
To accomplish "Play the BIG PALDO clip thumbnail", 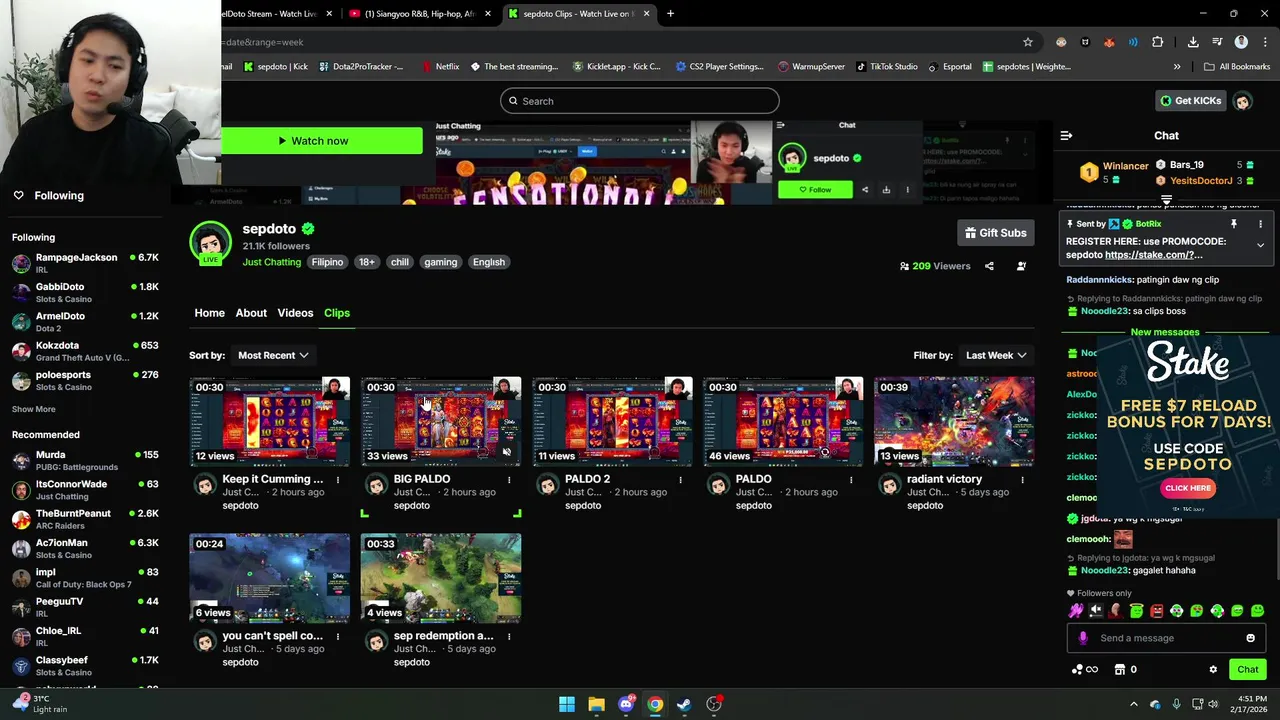I will click(x=441, y=422).
